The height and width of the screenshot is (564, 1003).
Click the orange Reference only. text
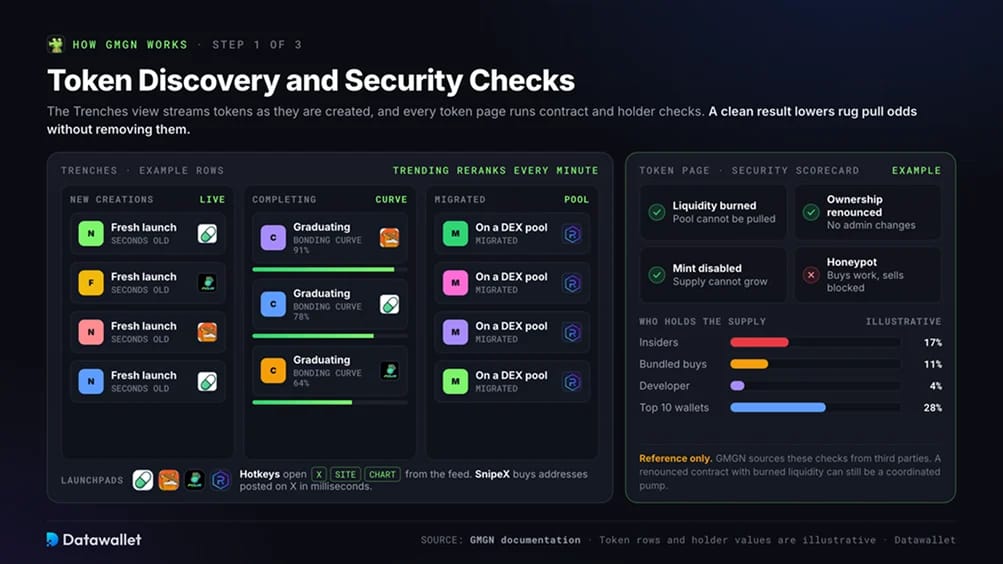pos(675,458)
